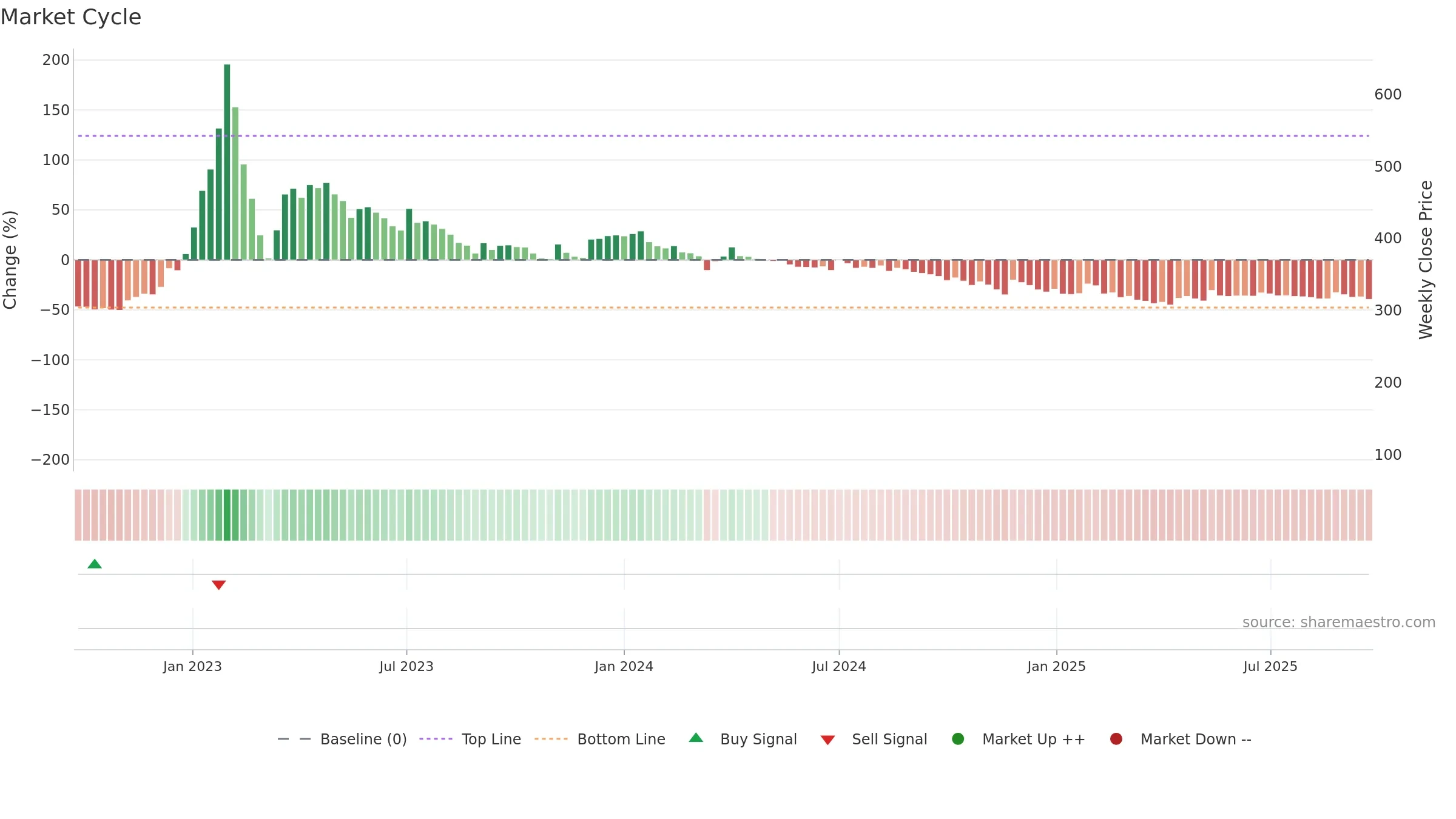Click the purple dotted Top Line legend swatch

pos(436,739)
